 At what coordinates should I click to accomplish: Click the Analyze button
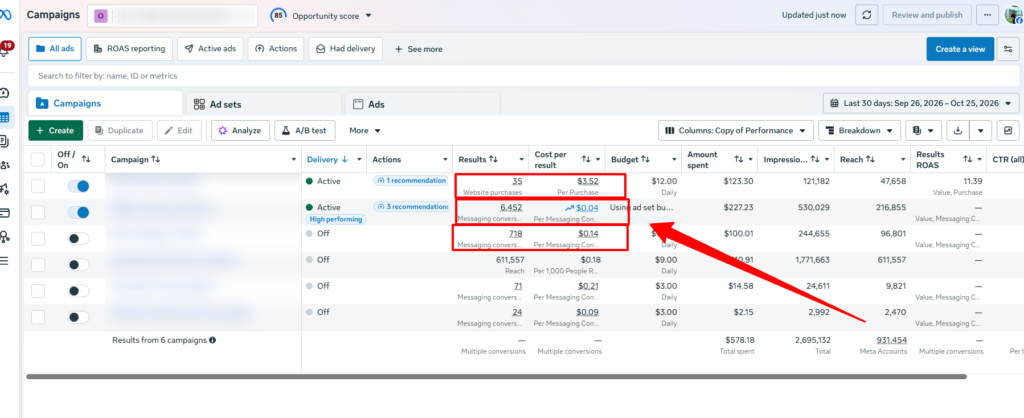[x=240, y=131]
